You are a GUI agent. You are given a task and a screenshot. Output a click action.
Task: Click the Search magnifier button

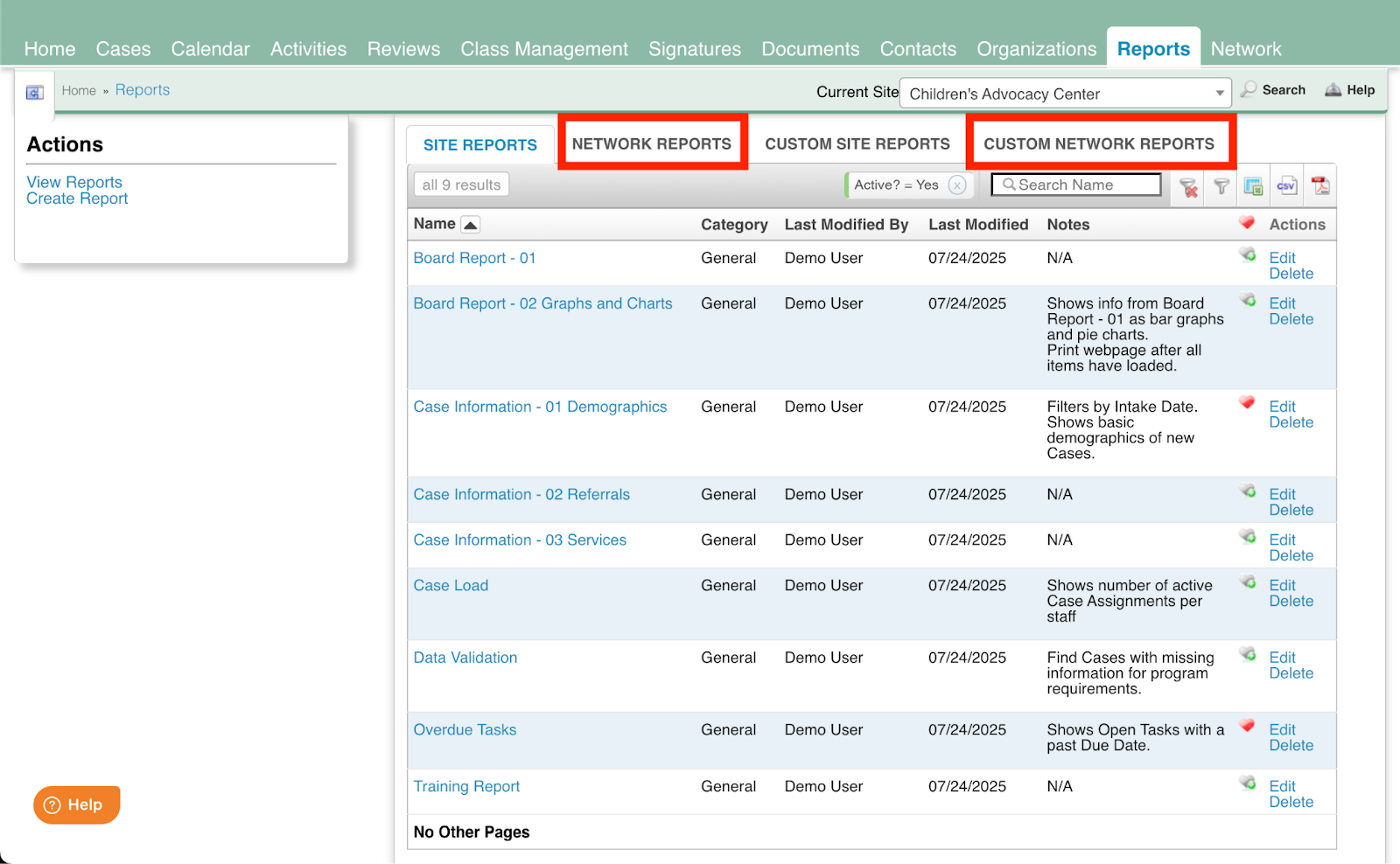coord(1274,89)
